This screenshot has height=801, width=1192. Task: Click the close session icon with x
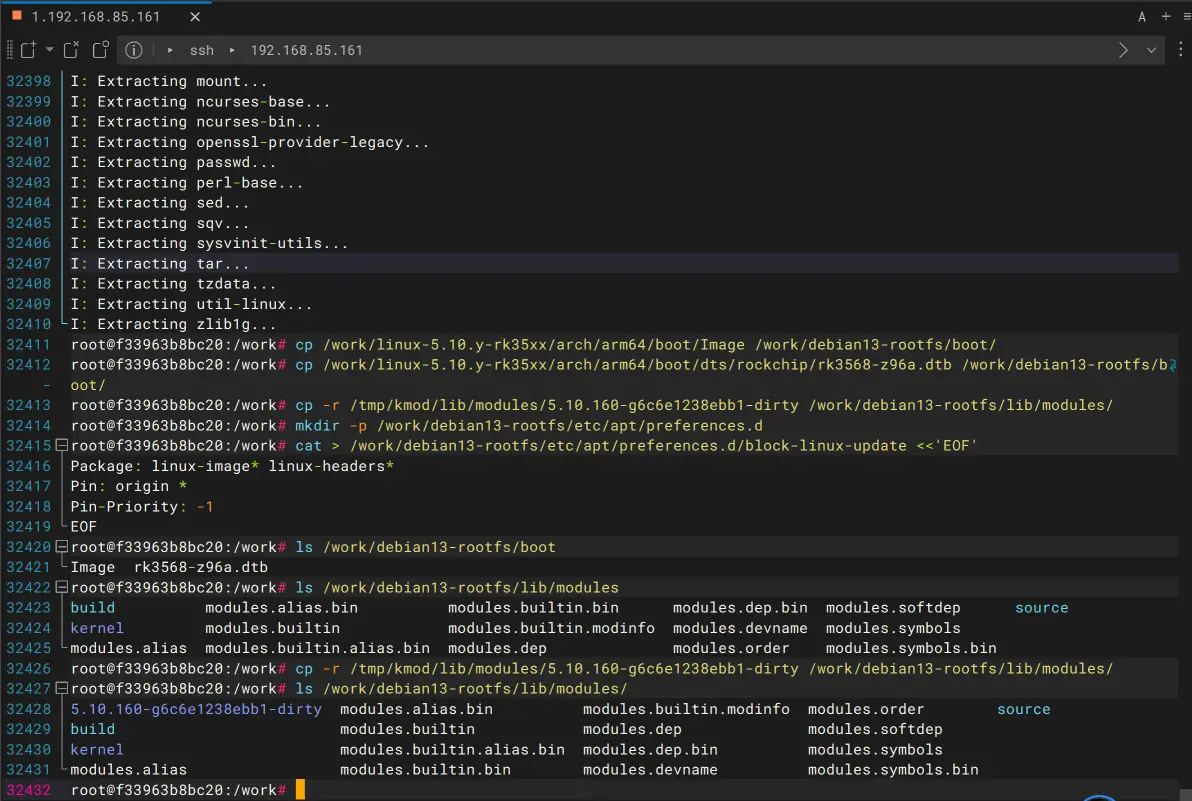pyautogui.click(x=71, y=50)
